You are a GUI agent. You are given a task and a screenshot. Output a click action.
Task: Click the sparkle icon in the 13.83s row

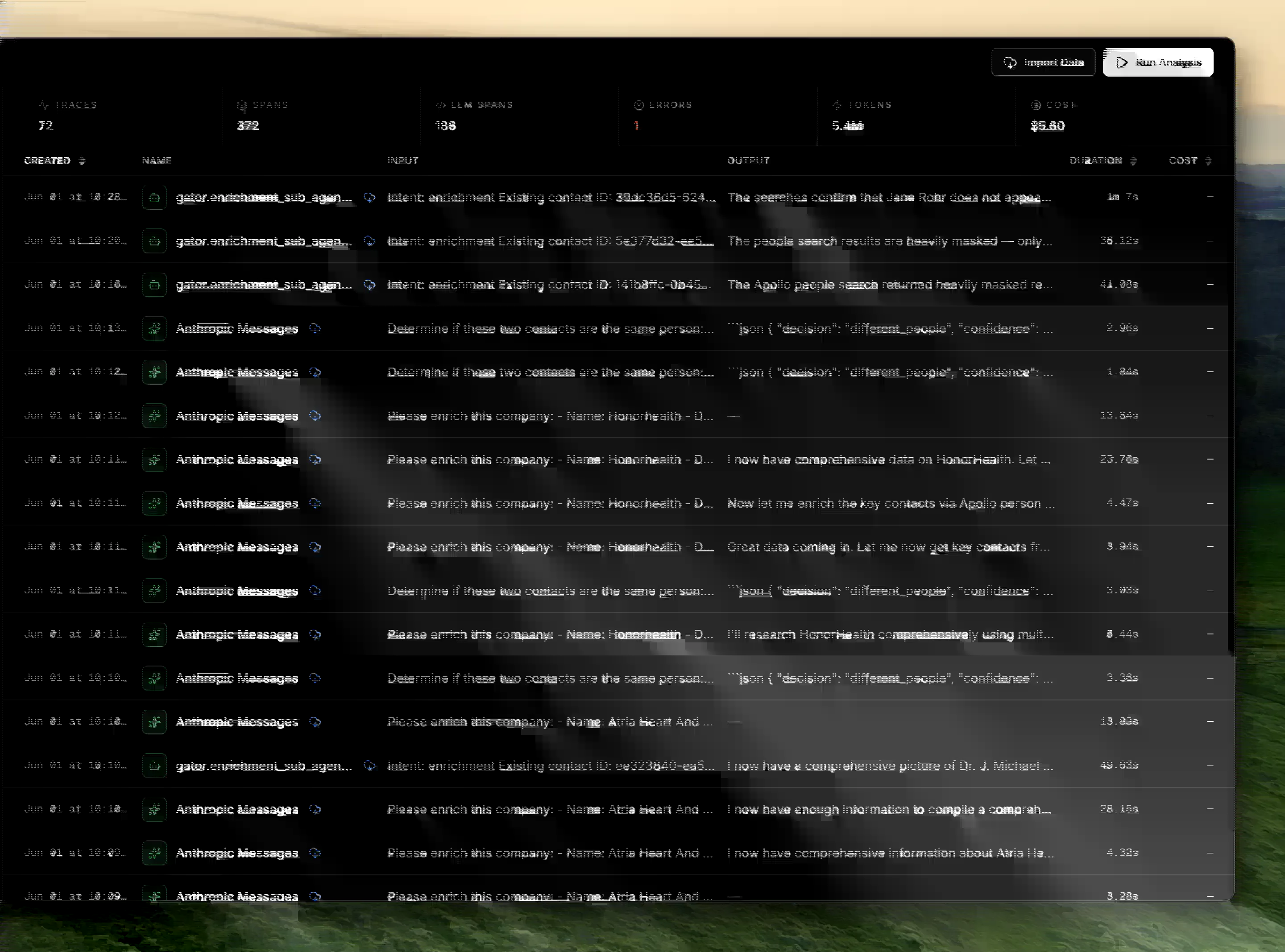pyautogui.click(x=154, y=722)
